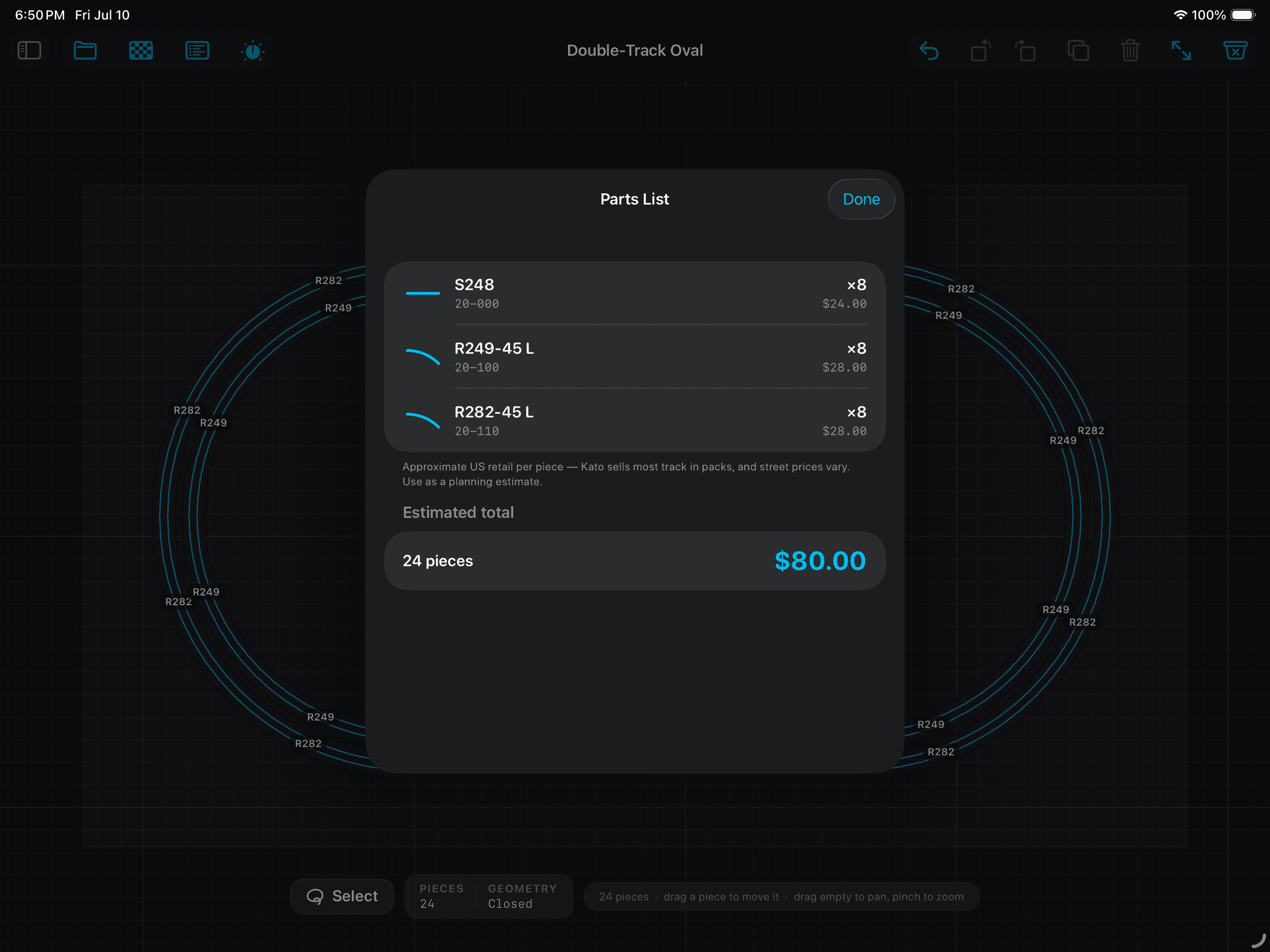Click the hint bar reading 24 pieces
Image resolution: width=1270 pixels, height=952 pixels.
(x=781, y=897)
